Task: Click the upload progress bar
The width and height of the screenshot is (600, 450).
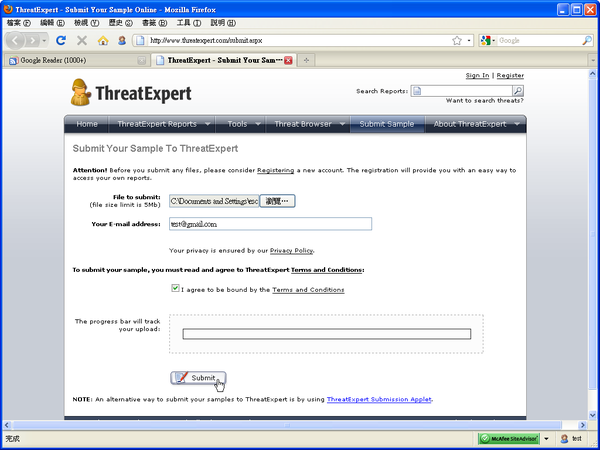Action: click(x=326, y=334)
